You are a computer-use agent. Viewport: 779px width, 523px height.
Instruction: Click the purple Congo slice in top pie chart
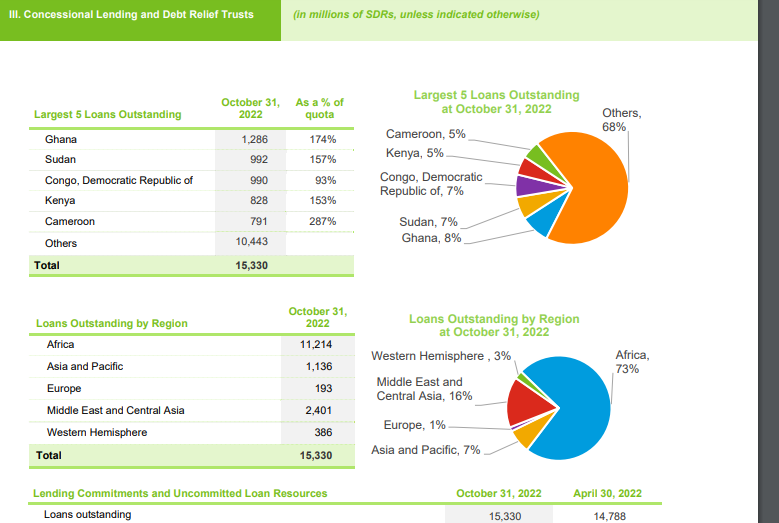click(x=527, y=186)
